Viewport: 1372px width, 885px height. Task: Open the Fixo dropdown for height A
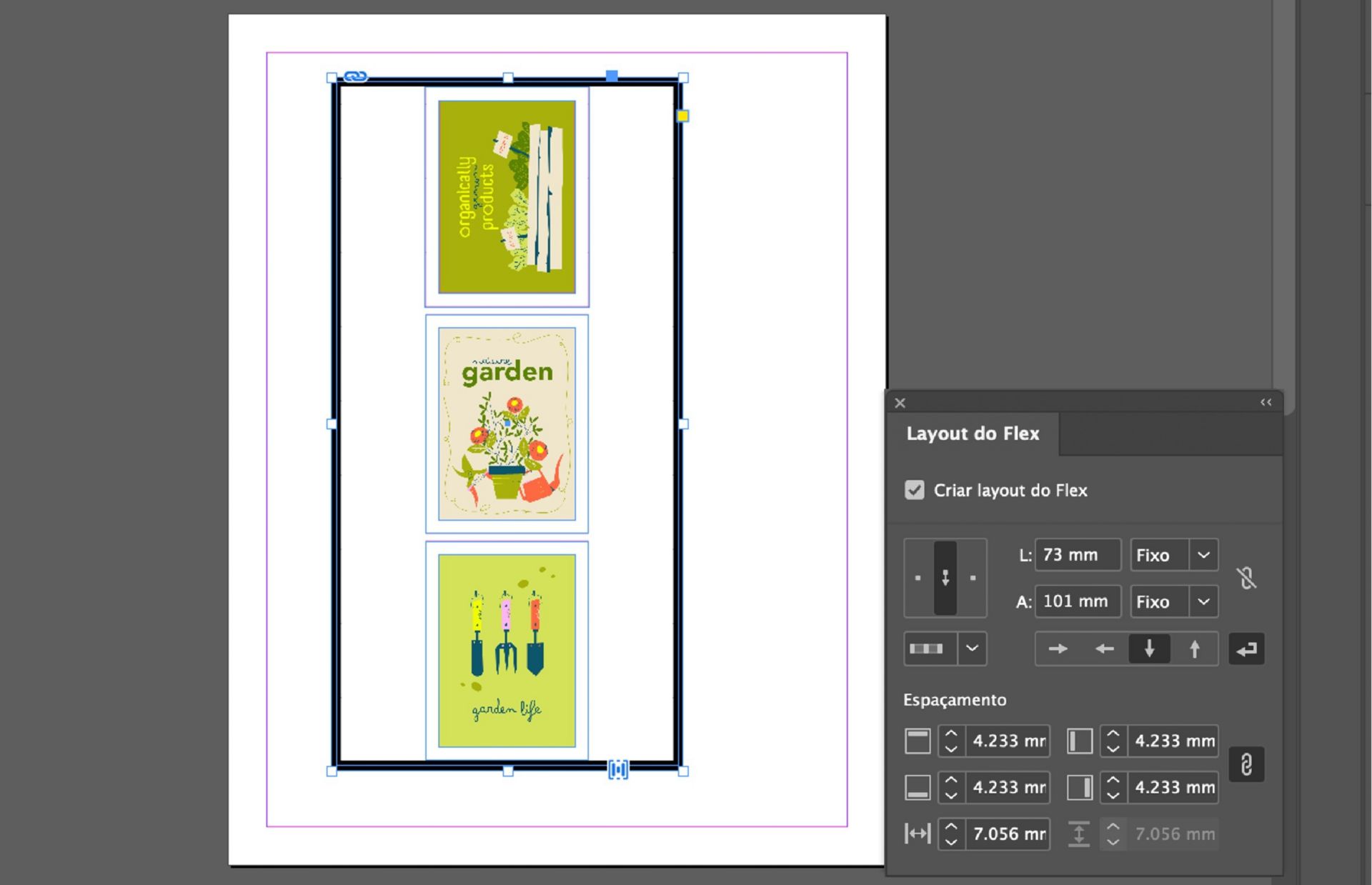point(1204,601)
